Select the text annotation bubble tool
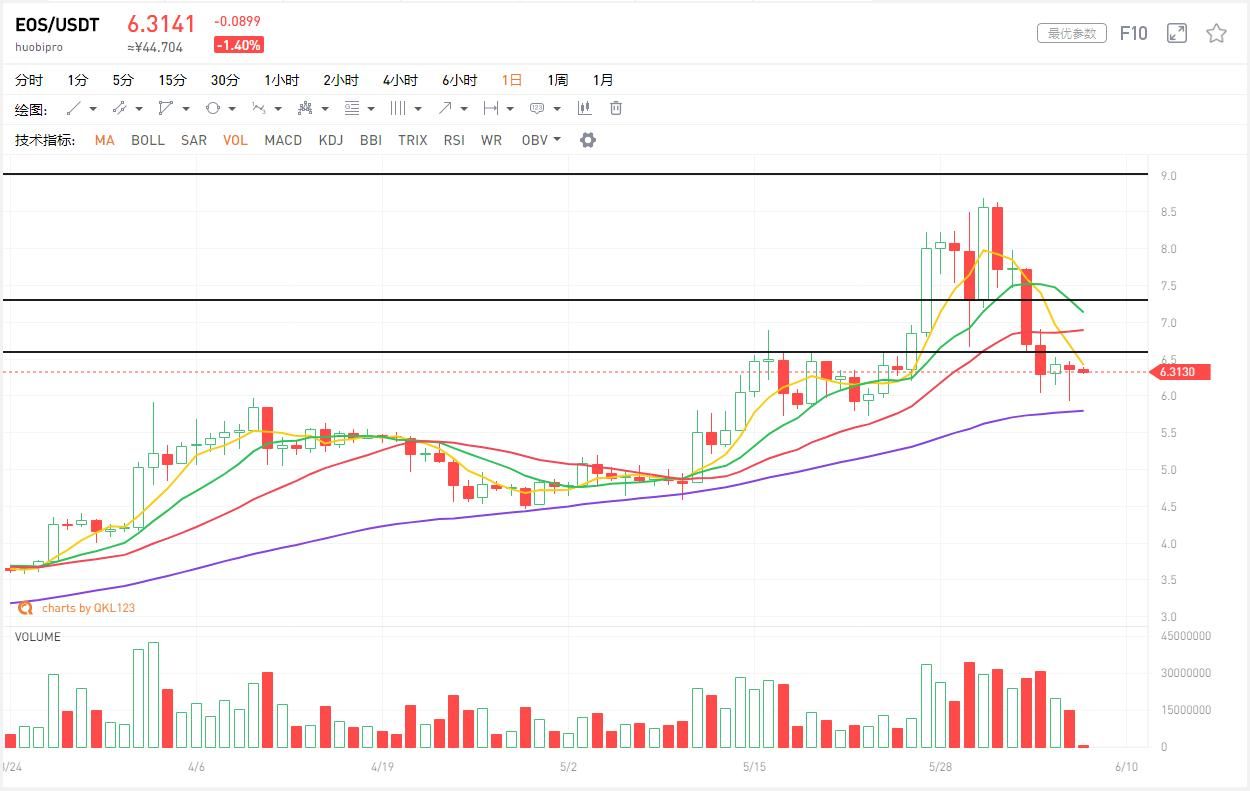 click(537, 108)
